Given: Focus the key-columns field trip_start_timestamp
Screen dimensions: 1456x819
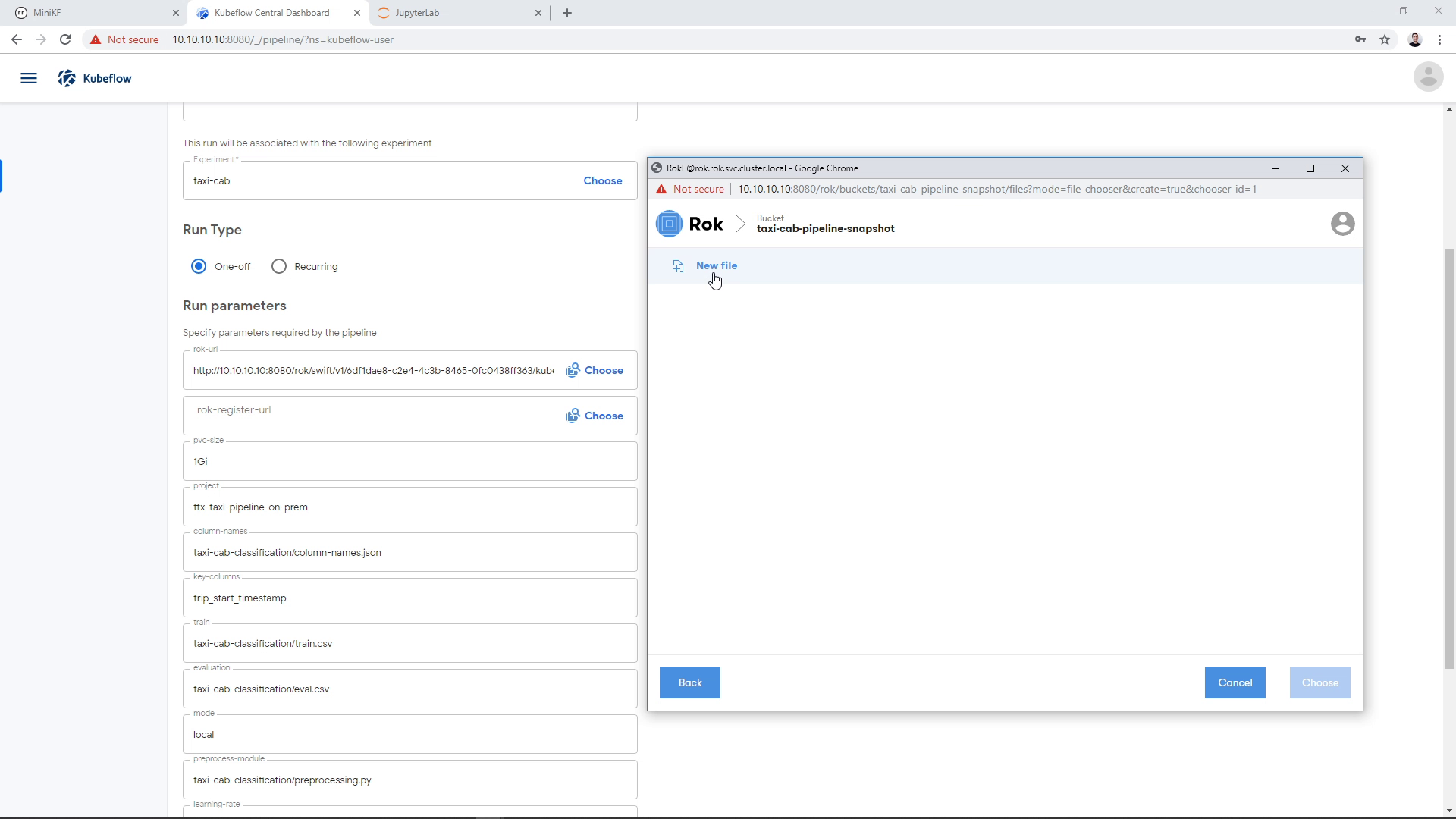Looking at the screenshot, I should pyautogui.click(x=409, y=598).
